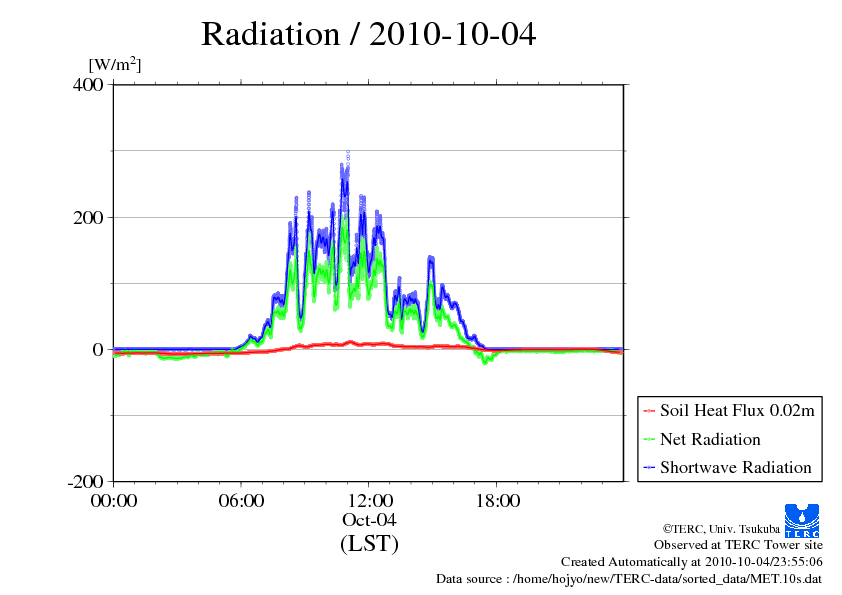Click the 'Created Automatically at' timestamp line
Viewport: 842px width, 595px height.
[692, 562]
